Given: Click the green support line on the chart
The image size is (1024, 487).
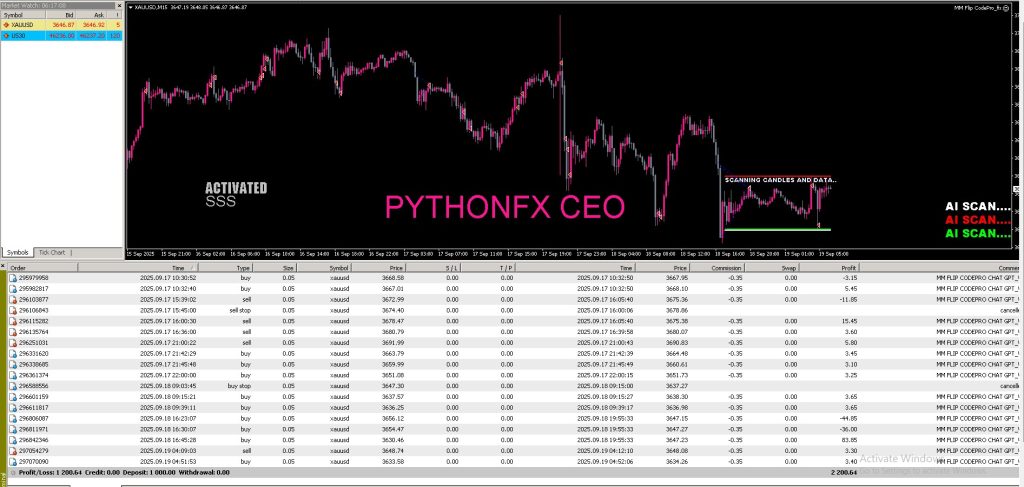Looking at the screenshot, I should 777,229.
